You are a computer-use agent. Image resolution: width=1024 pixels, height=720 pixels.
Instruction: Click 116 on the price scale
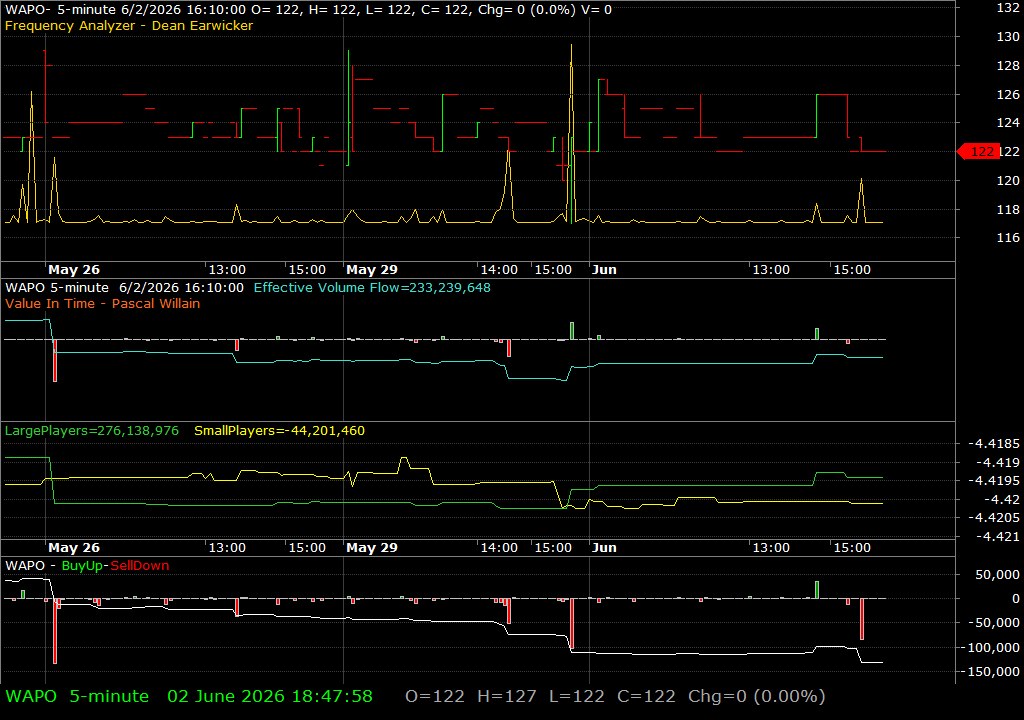point(1008,238)
